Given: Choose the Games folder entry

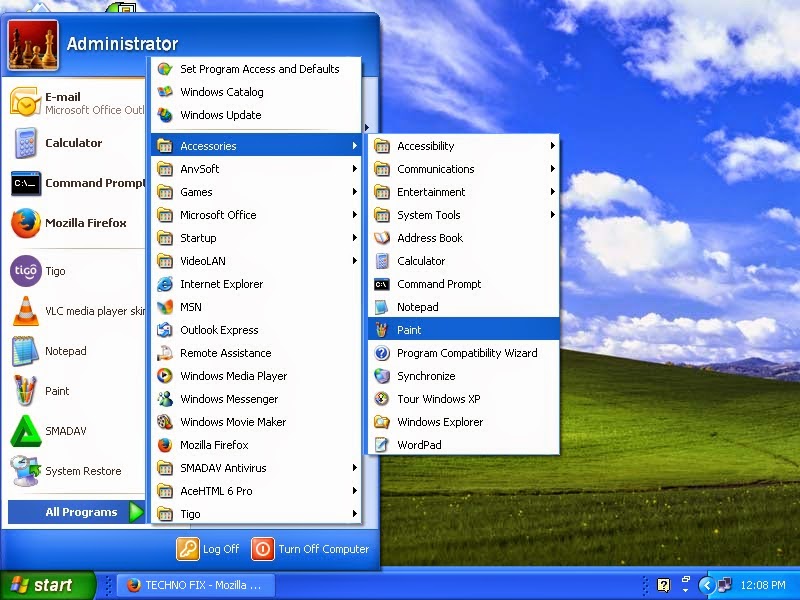Looking at the screenshot, I should (x=257, y=192).
